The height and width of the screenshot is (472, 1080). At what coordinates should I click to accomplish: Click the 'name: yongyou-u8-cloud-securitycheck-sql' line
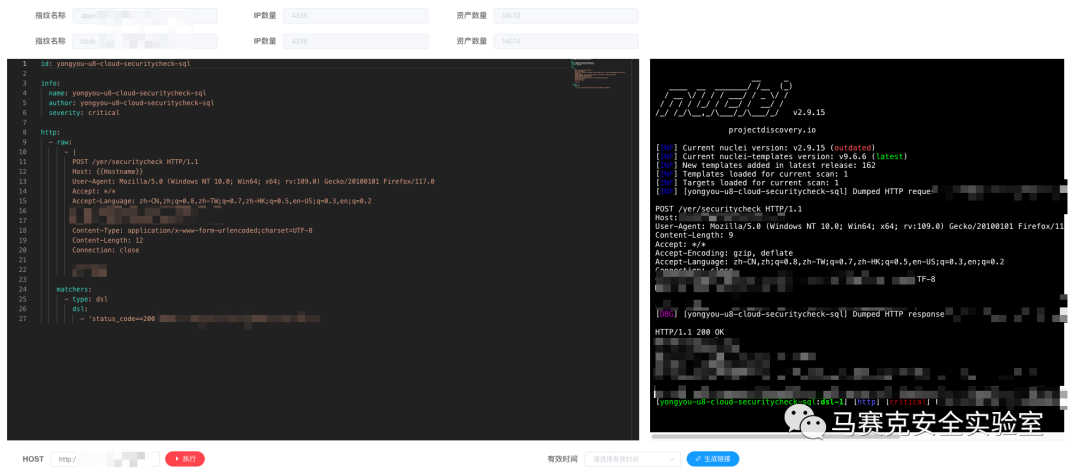127,93
